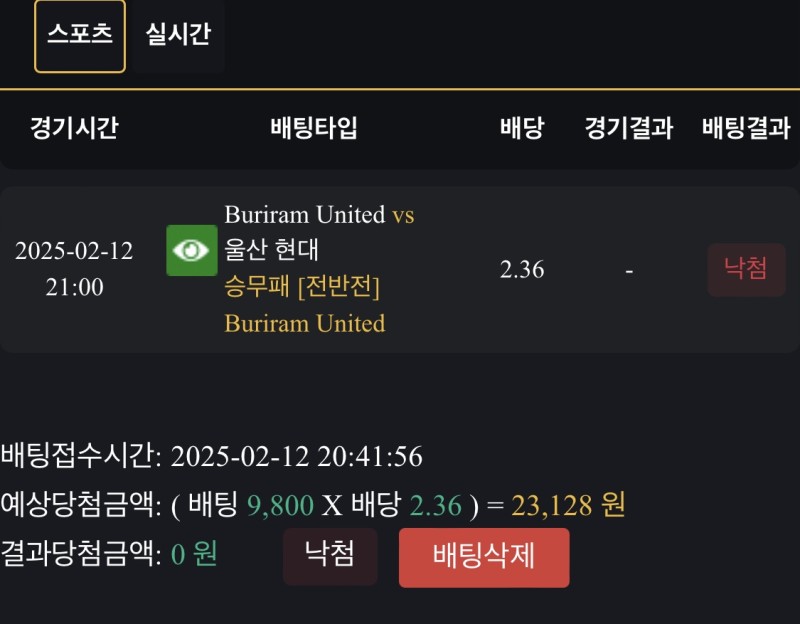Click the 승무패 [전반전] bet type text
The width and height of the screenshot is (800, 624).
pyautogui.click(x=302, y=287)
